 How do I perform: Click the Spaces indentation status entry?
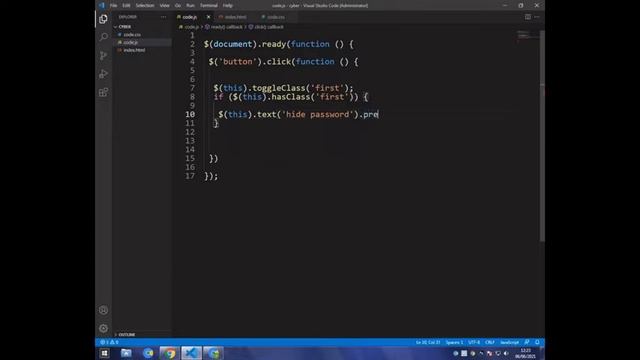tap(454, 342)
